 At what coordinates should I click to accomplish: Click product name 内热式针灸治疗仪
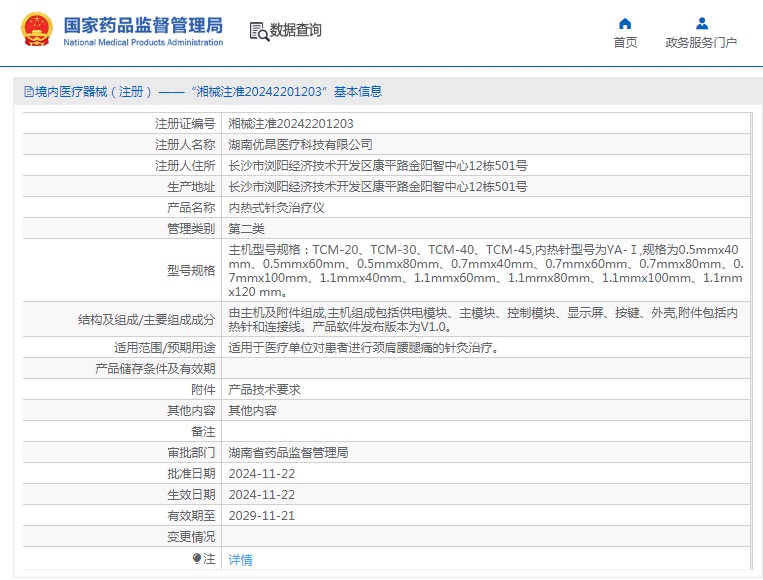(276, 208)
